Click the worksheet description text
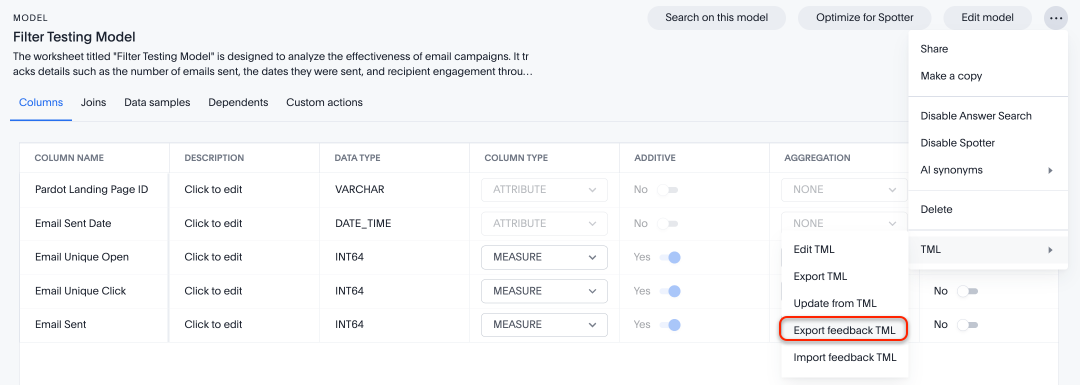 click(x=272, y=63)
